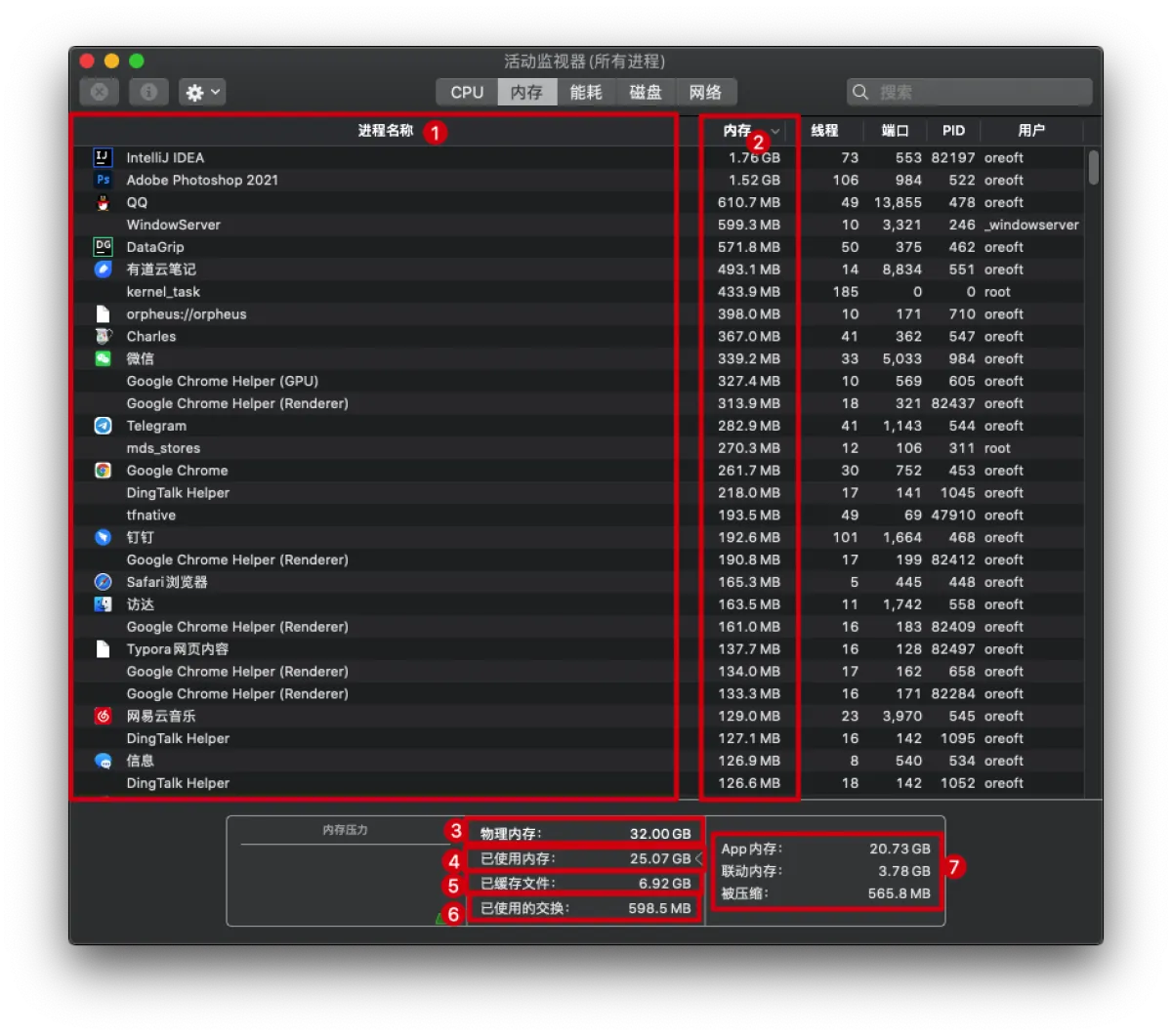Click the IntelliJ IDEA process icon

(103, 157)
